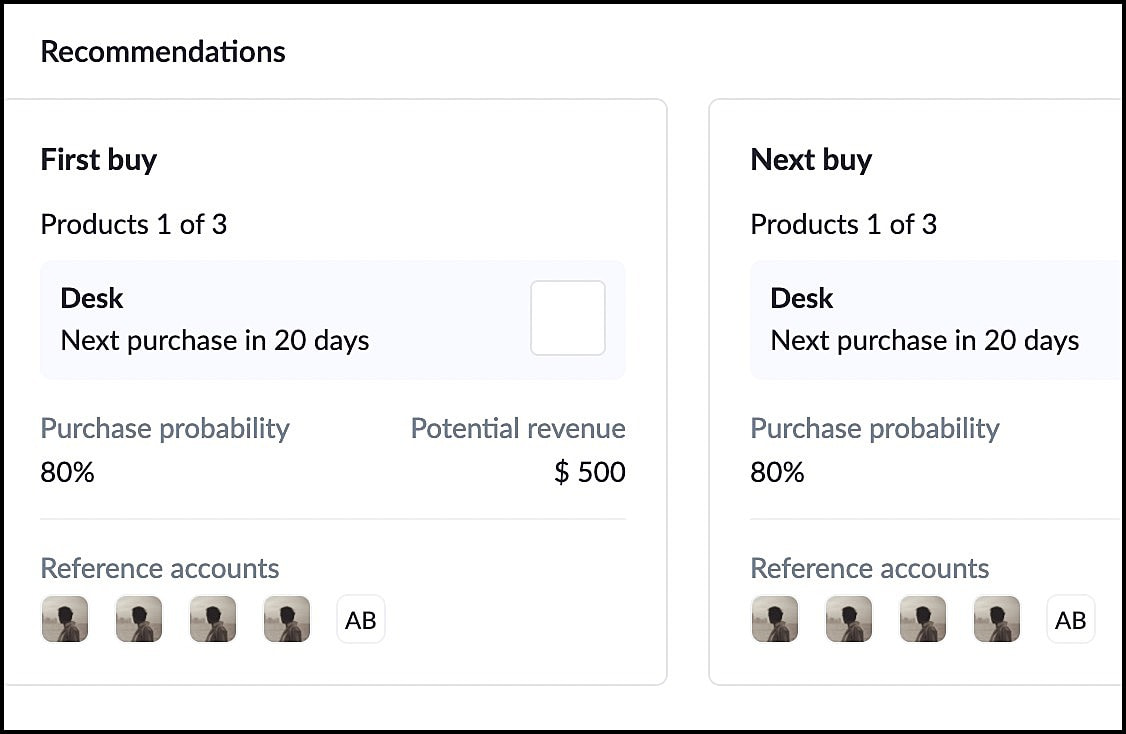
Task: Click fourth reference account avatar in Next buy
Action: click(996, 619)
